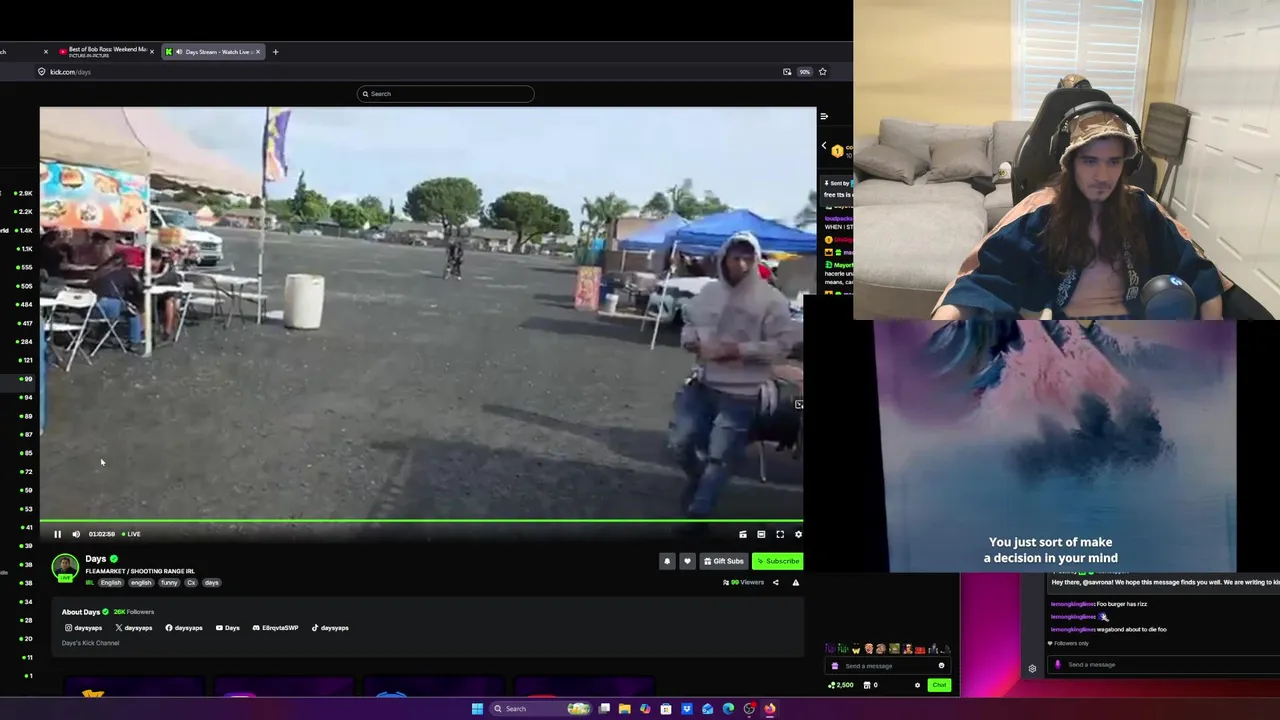Open emoji picker in Kick chat

[x=941, y=666]
